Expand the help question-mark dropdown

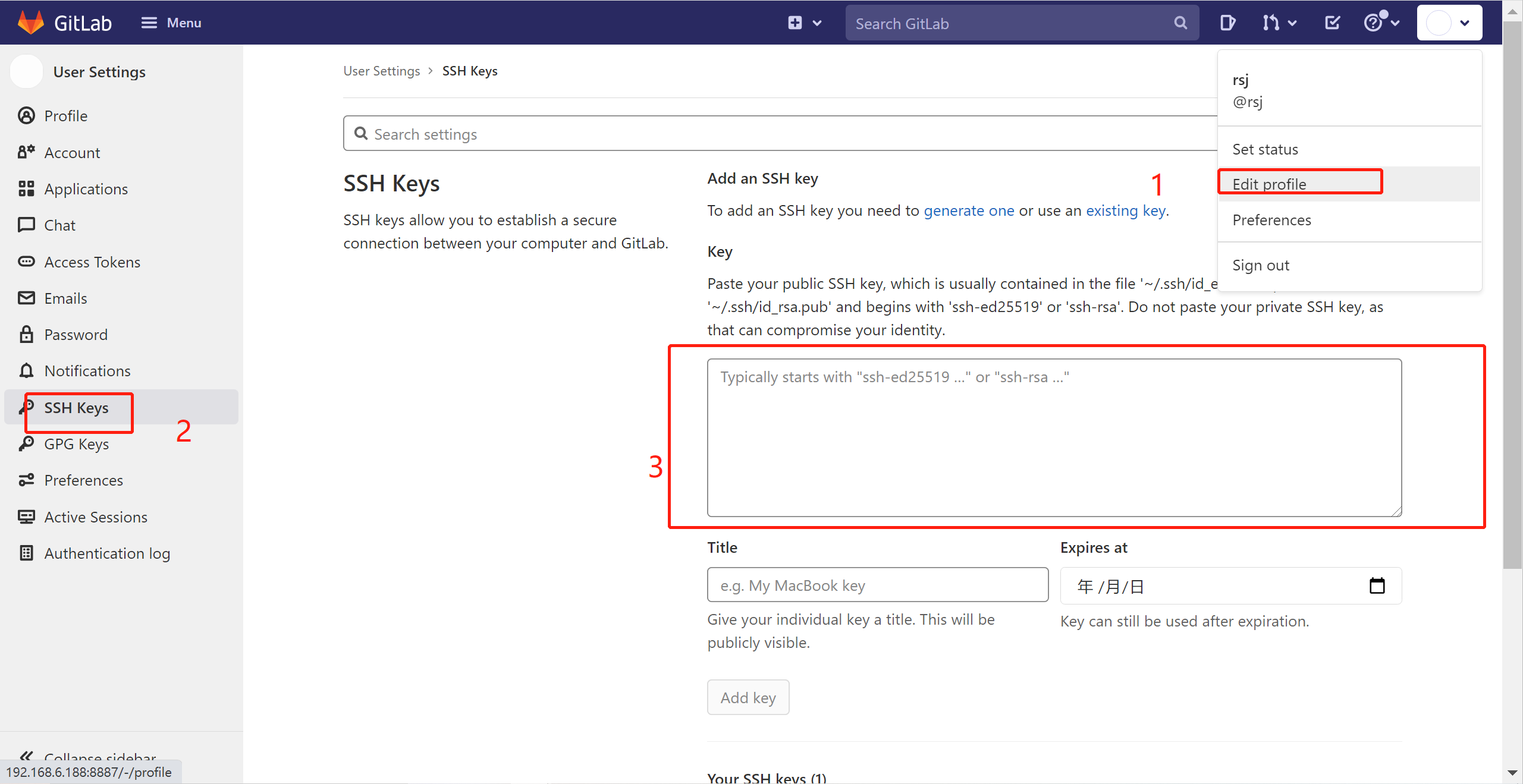(1381, 23)
